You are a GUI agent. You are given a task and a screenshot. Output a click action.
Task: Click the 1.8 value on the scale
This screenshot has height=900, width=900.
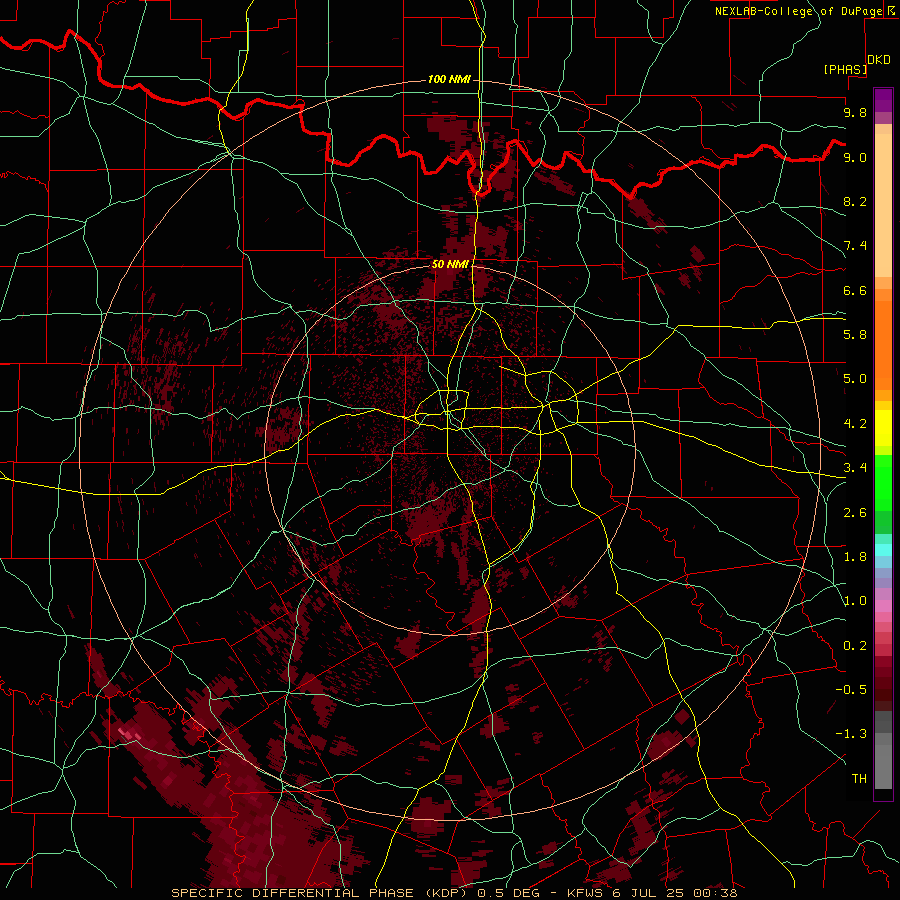tap(855, 557)
